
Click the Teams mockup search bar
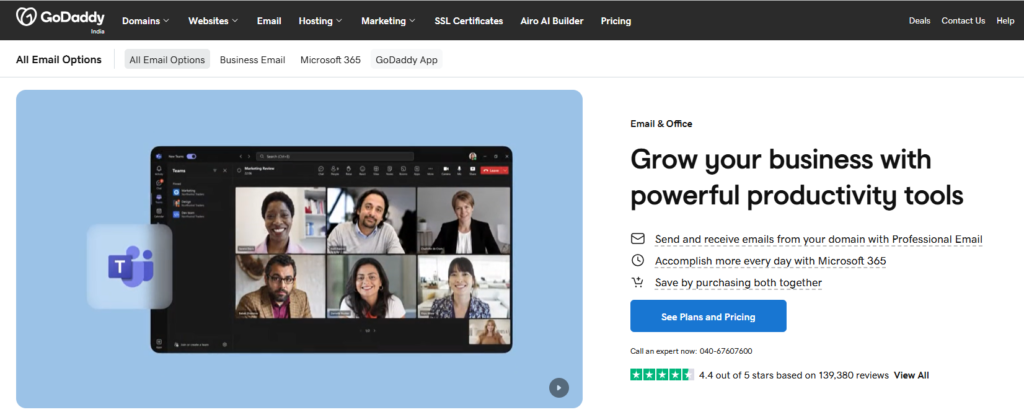[335, 157]
